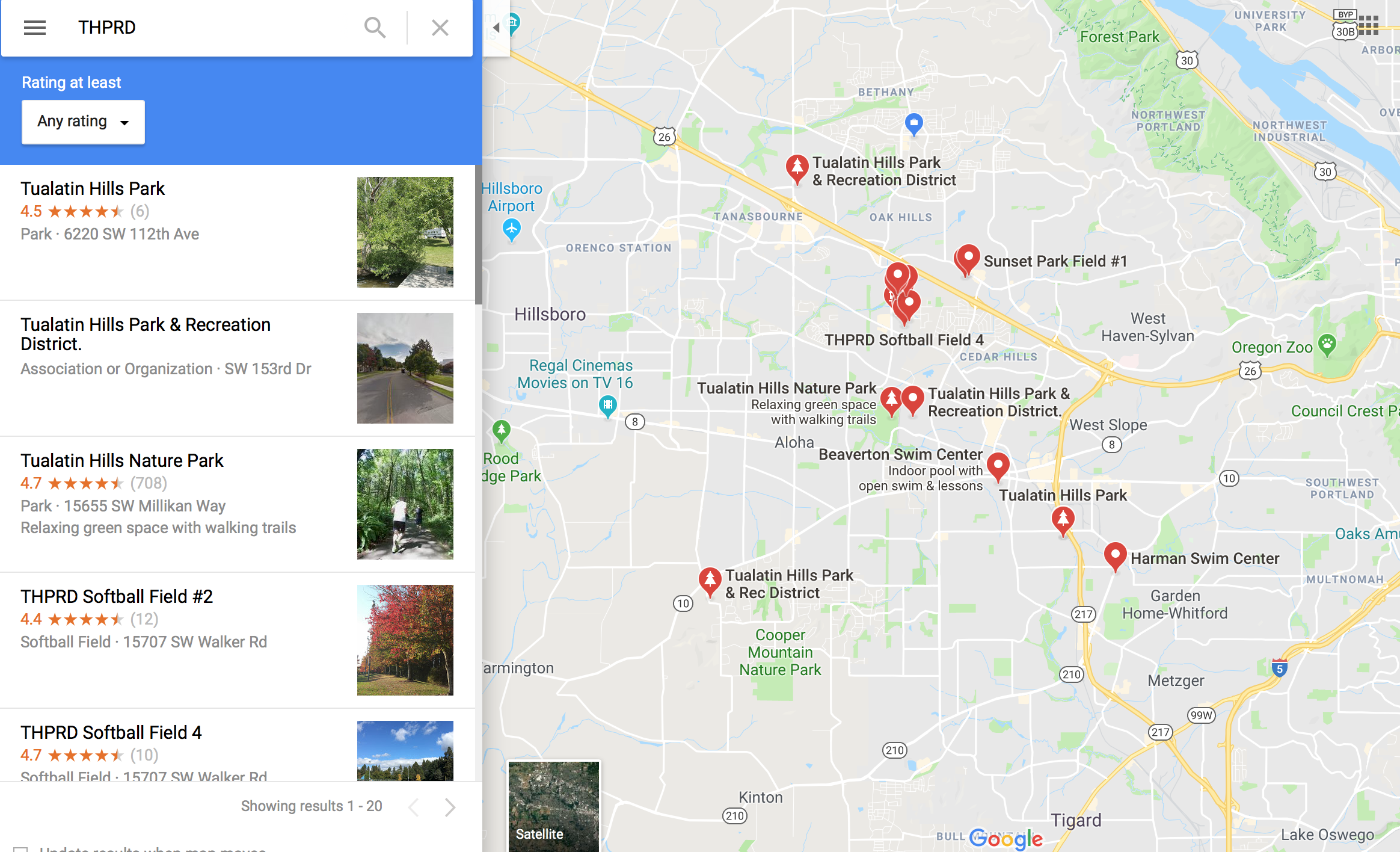1400x852 pixels.
Task: Open THPRD Softball Field #2 result
Action: click(x=238, y=640)
